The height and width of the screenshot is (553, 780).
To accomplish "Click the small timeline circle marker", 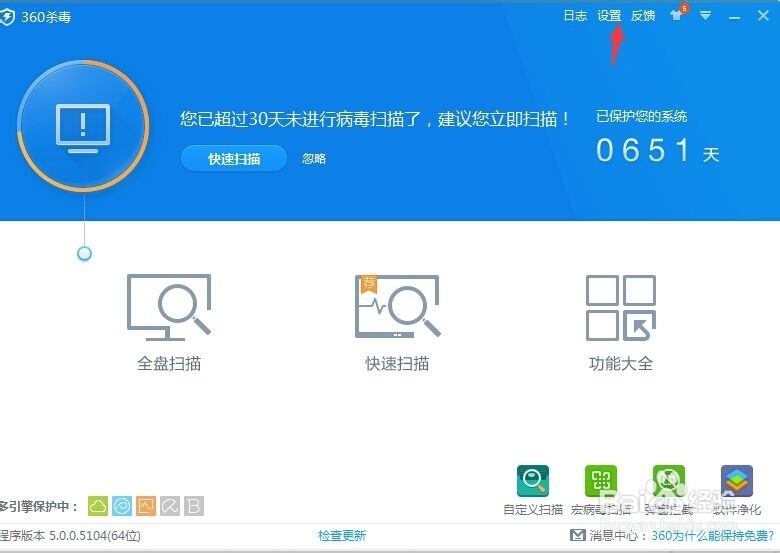I will click(85, 254).
